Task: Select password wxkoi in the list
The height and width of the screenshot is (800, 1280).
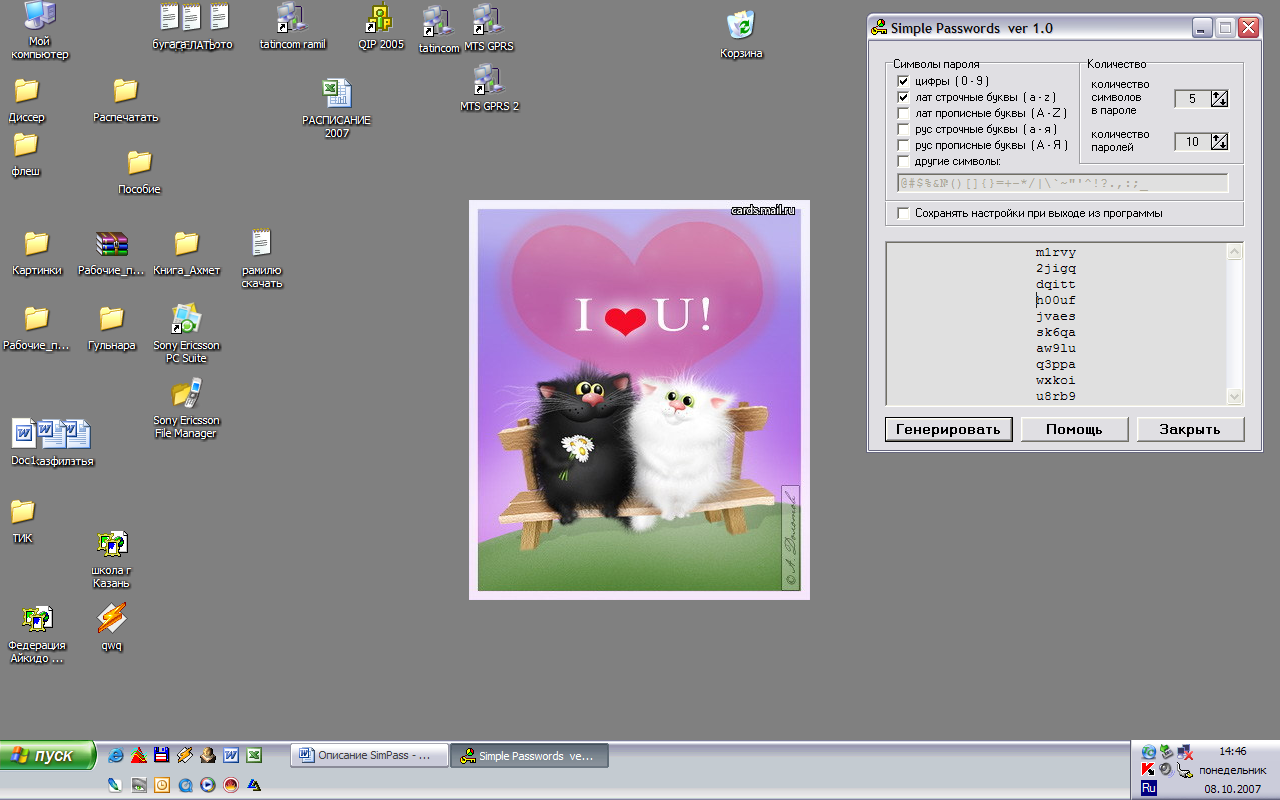Action: click(1056, 380)
